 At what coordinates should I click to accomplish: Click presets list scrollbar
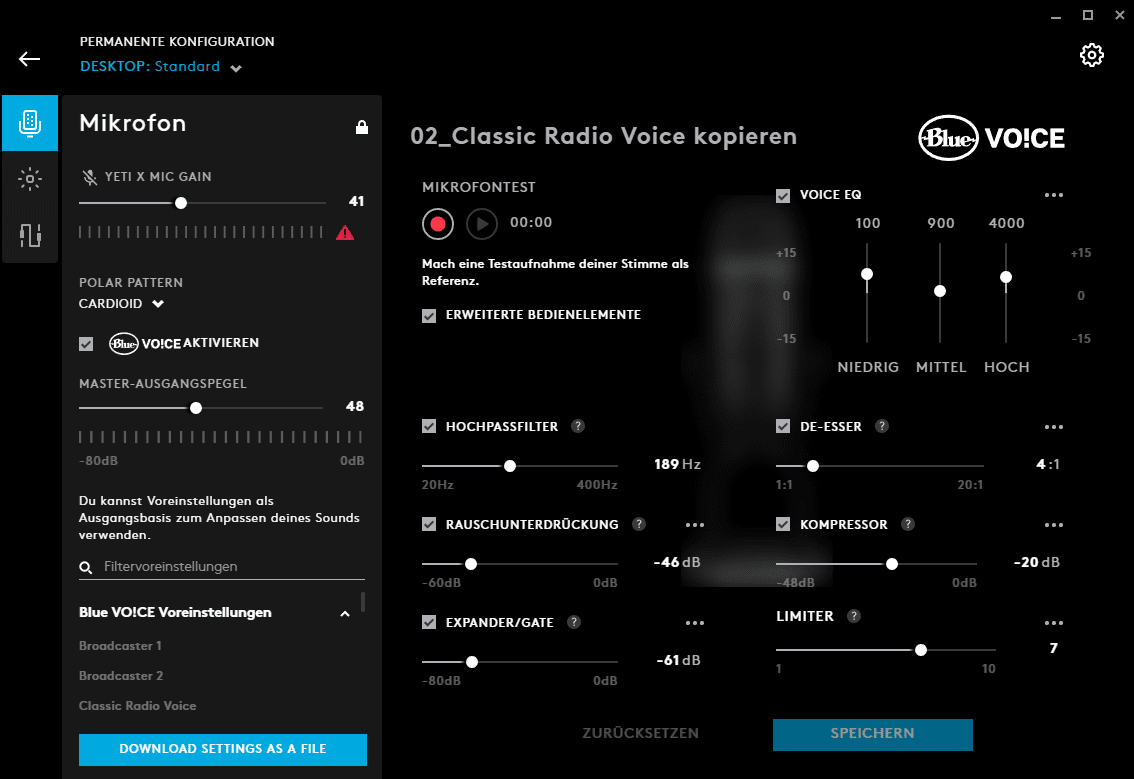[363, 602]
